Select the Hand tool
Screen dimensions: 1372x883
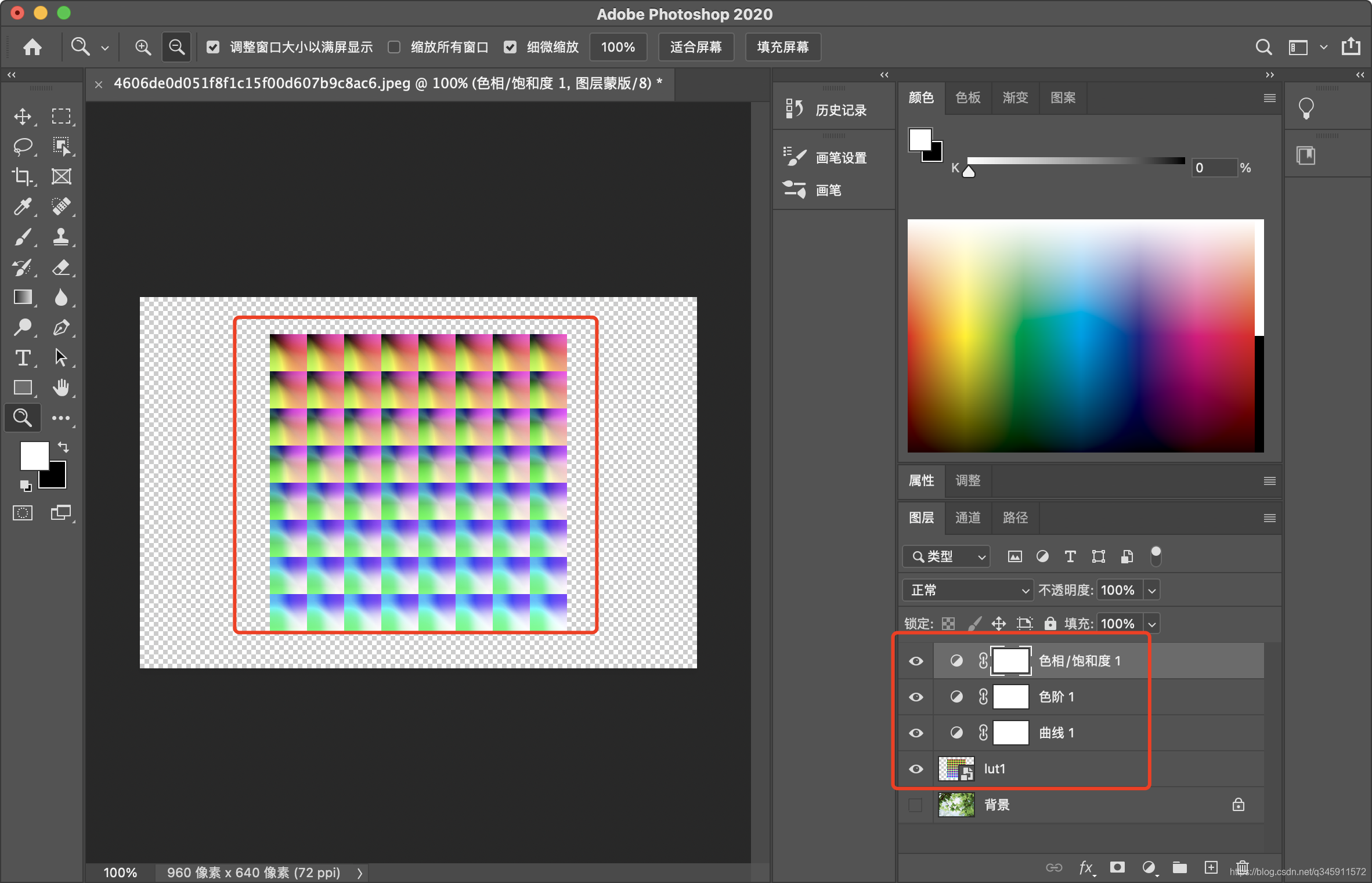[61, 388]
